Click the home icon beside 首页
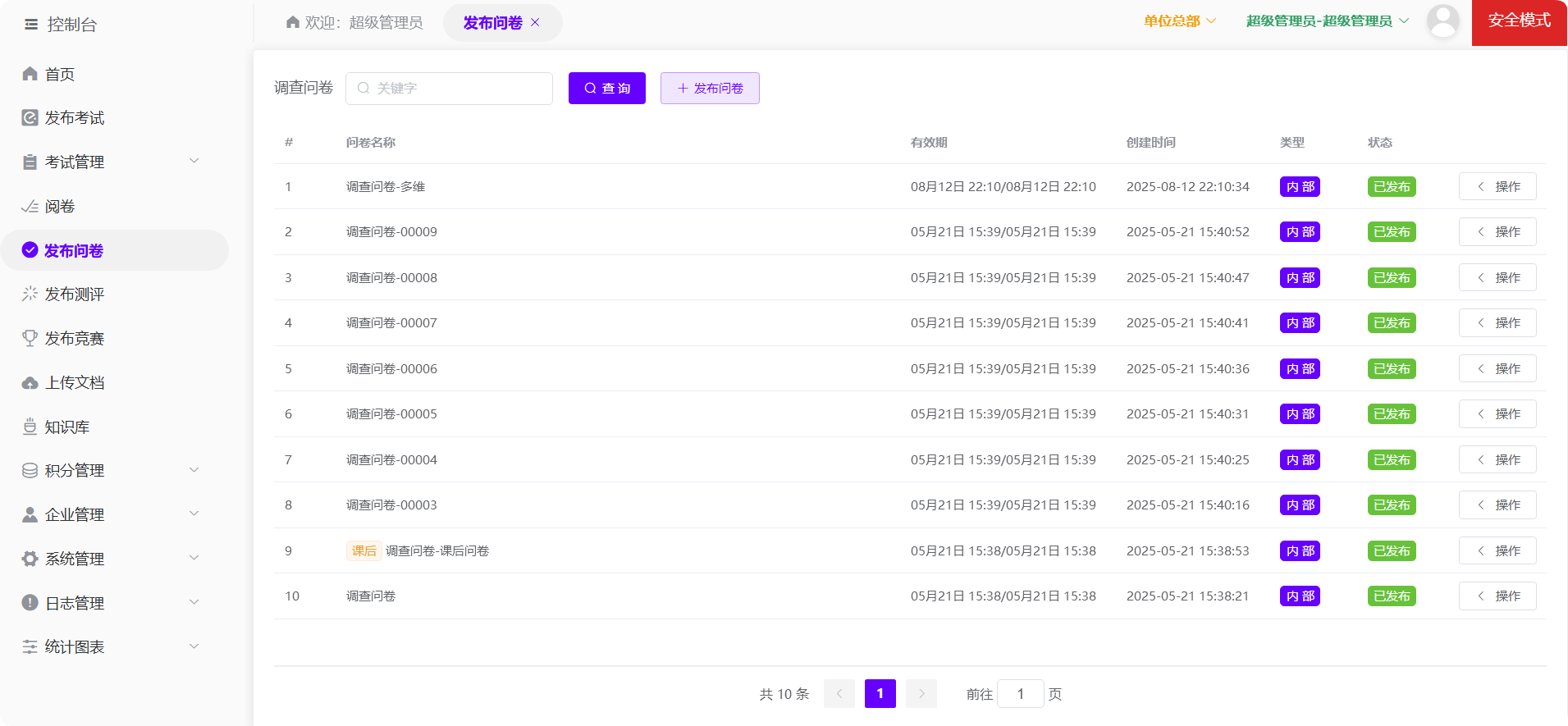1568x726 pixels. (x=30, y=74)
